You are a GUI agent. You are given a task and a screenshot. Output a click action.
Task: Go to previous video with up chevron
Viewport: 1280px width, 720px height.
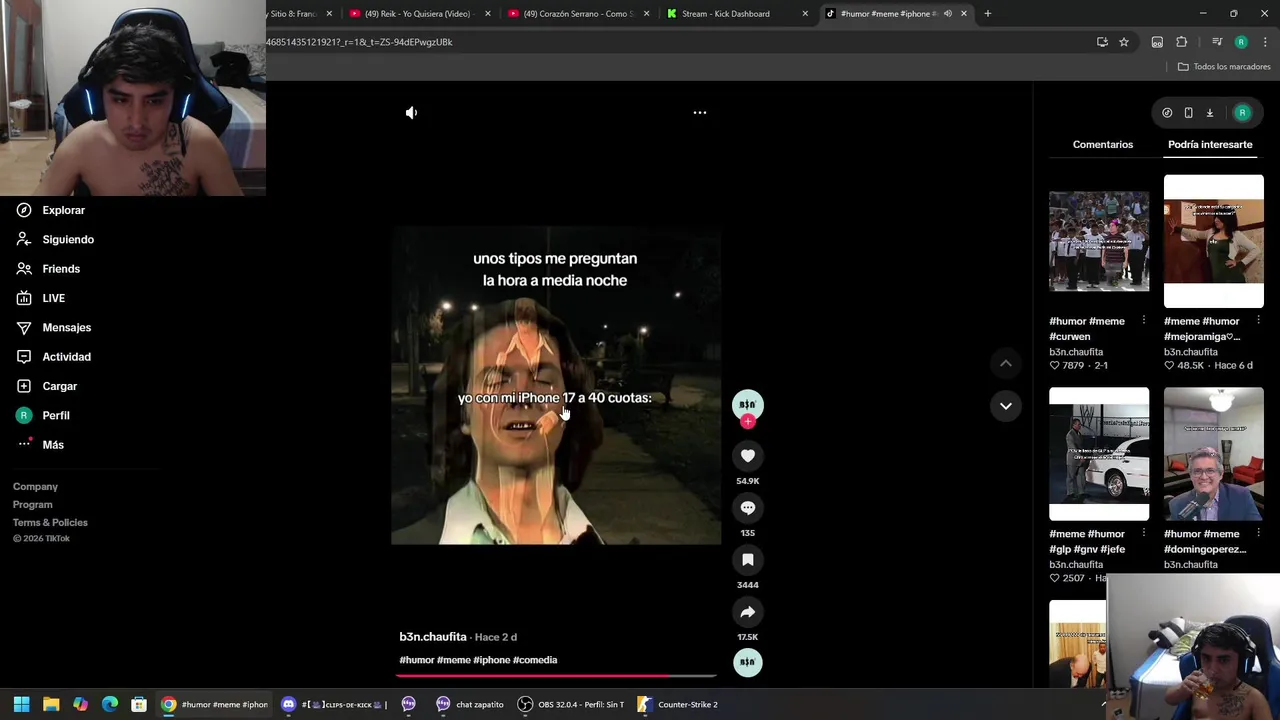pyautogui.click(x=1006, y=364)
